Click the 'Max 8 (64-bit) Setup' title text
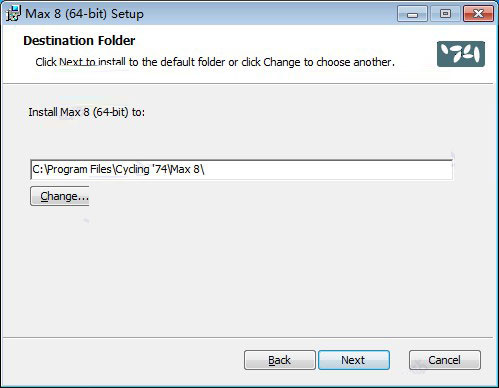 [84, 14]
